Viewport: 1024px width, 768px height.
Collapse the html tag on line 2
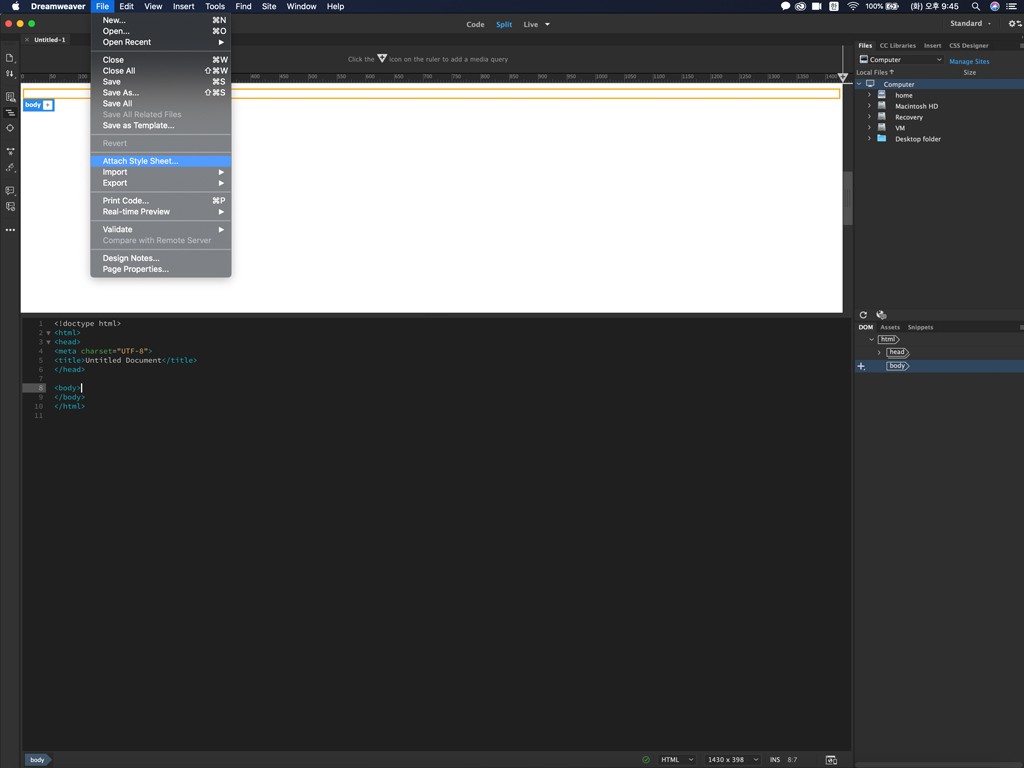tap(48, 333)
